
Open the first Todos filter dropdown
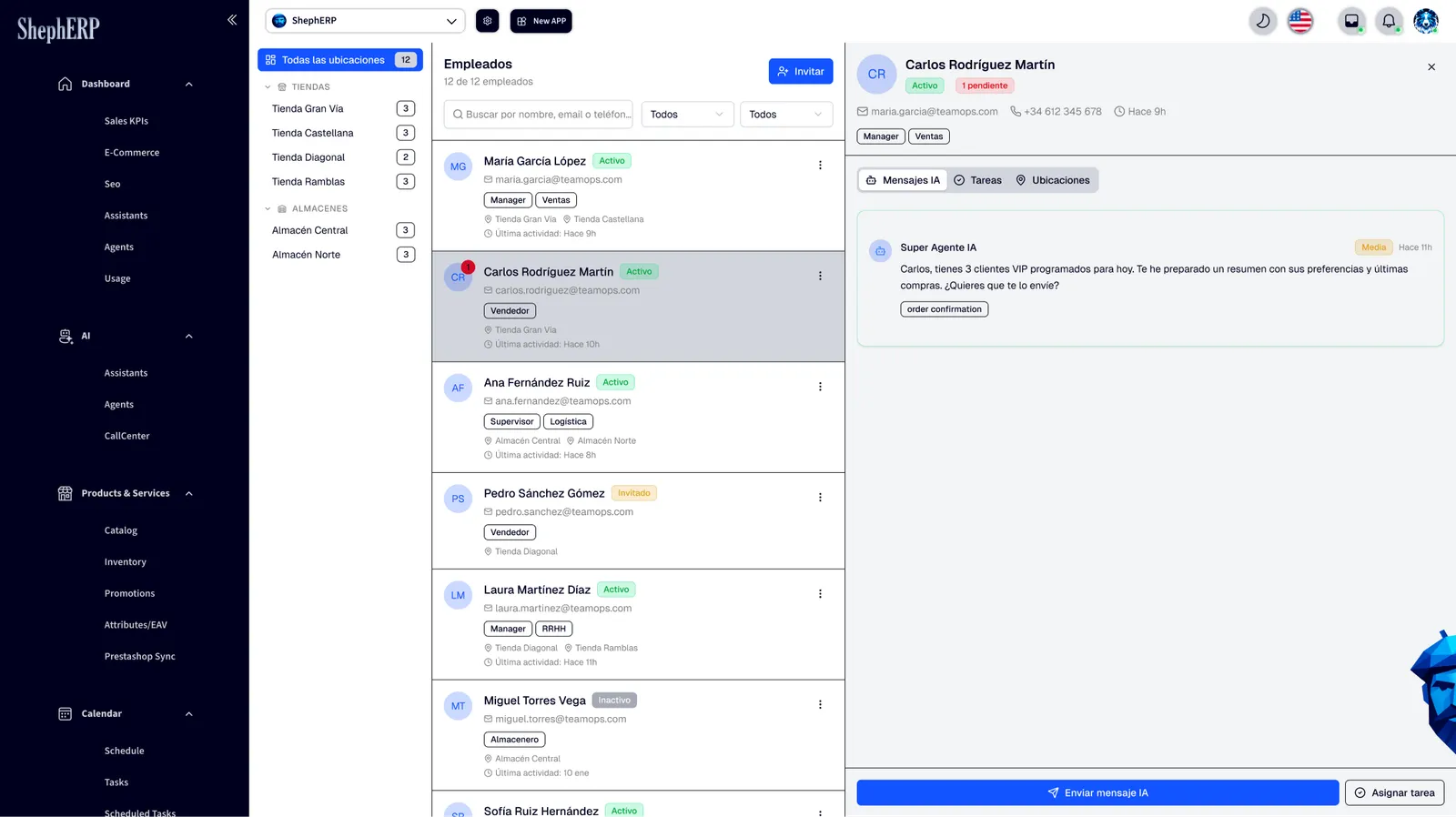(x=687, y=115)
